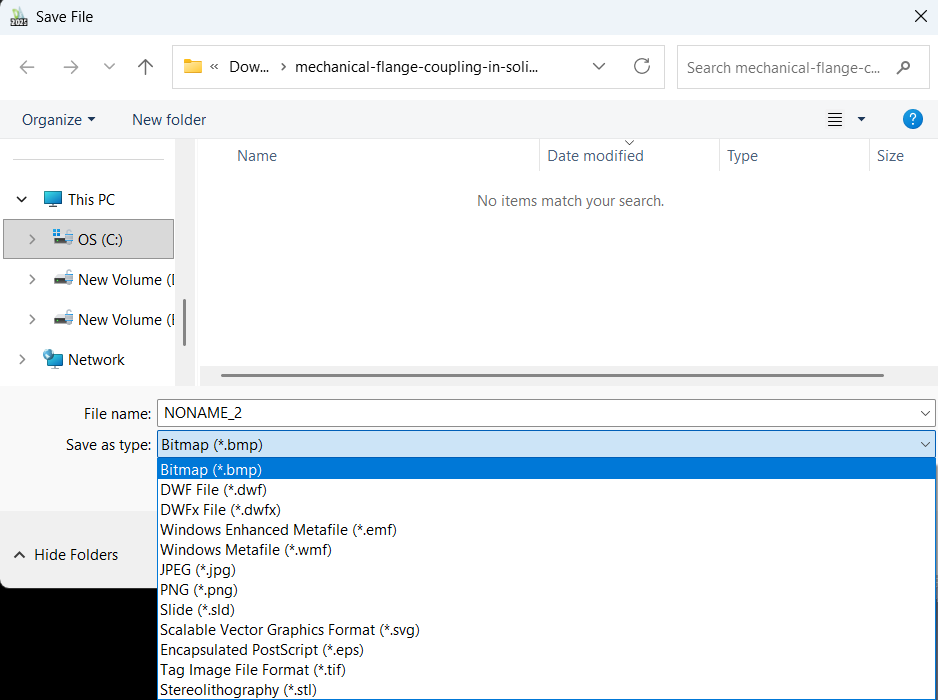Expand the Network tree node
This screenshot has height=700, width=938.
[23, 360]
